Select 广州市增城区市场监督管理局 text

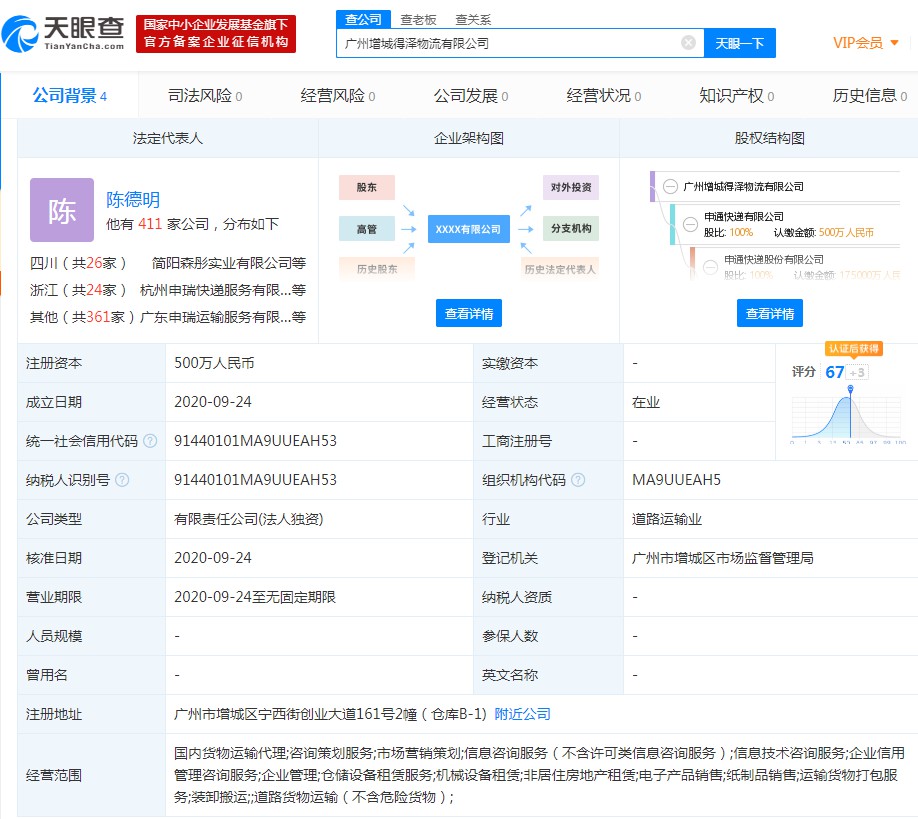tap(722, 558)
